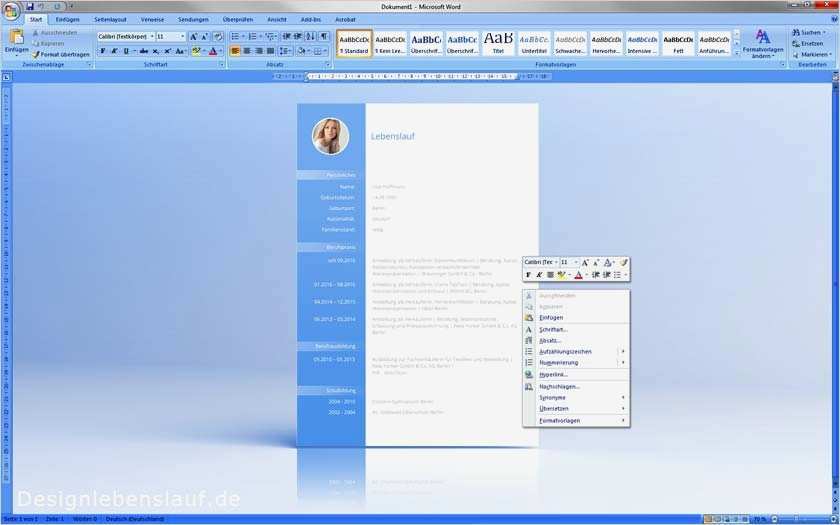Toggle show paragraph marks

tap(324, 36)
